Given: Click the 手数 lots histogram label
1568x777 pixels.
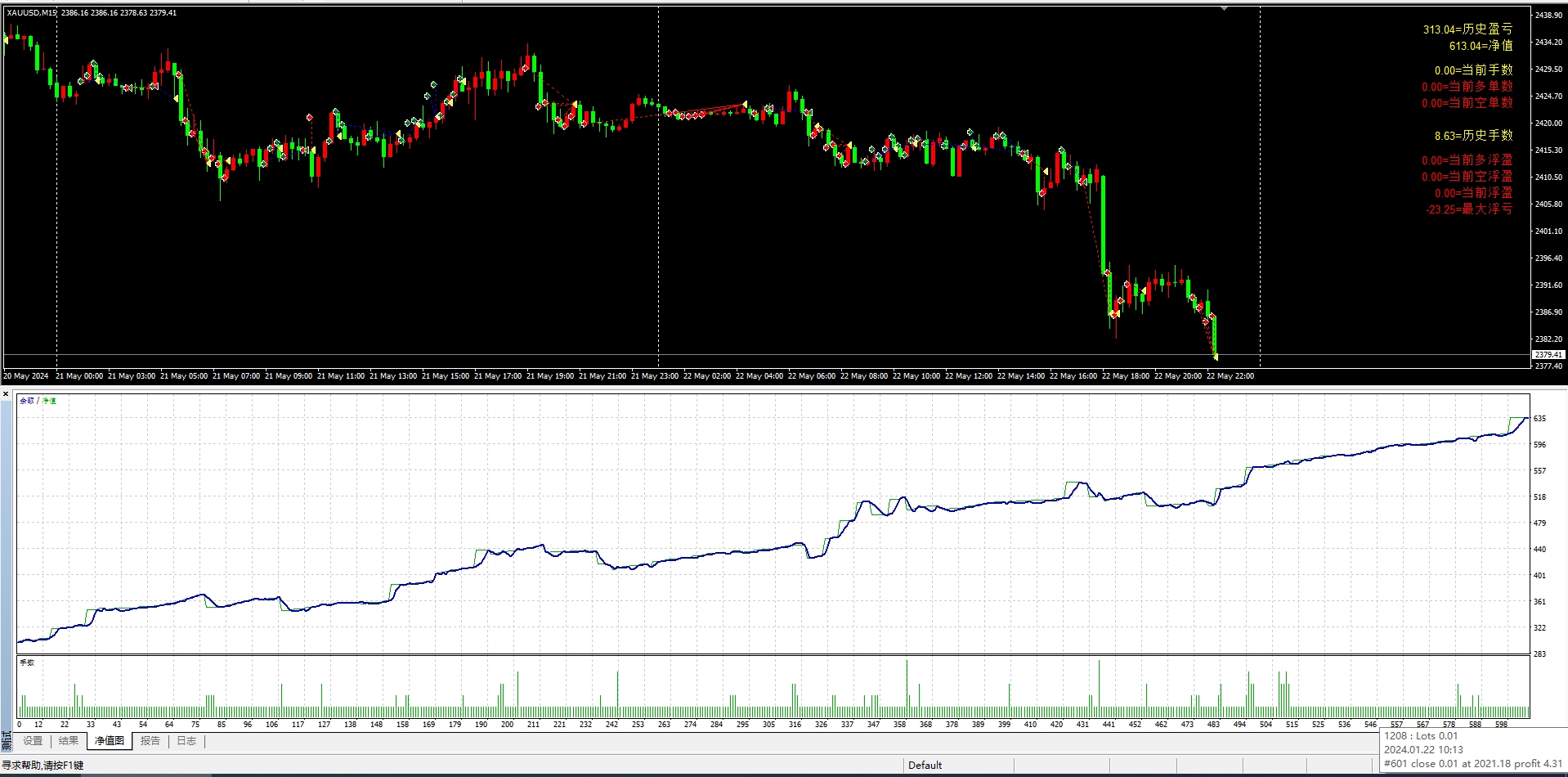Looking at the screenshot, I should click(27, 662).
